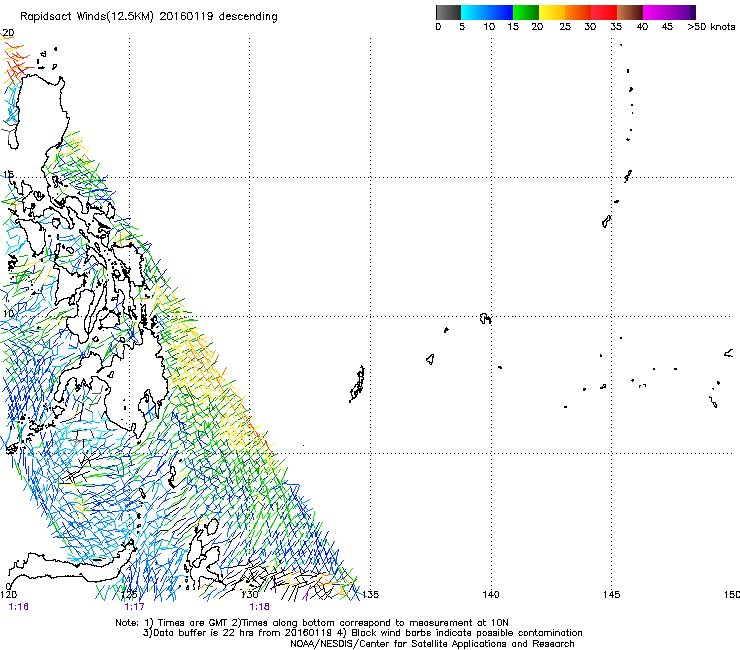Click the Rapidscat Winds title text
Screen dimensions: 740x650
[x=148, y=16]
